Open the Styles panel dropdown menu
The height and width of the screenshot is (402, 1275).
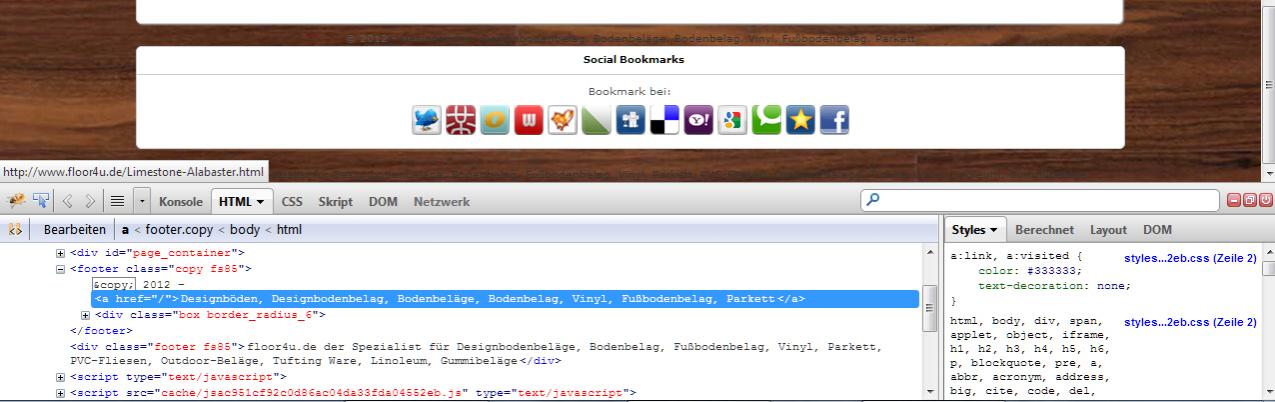pyautogui.click(x=978, y=230)
